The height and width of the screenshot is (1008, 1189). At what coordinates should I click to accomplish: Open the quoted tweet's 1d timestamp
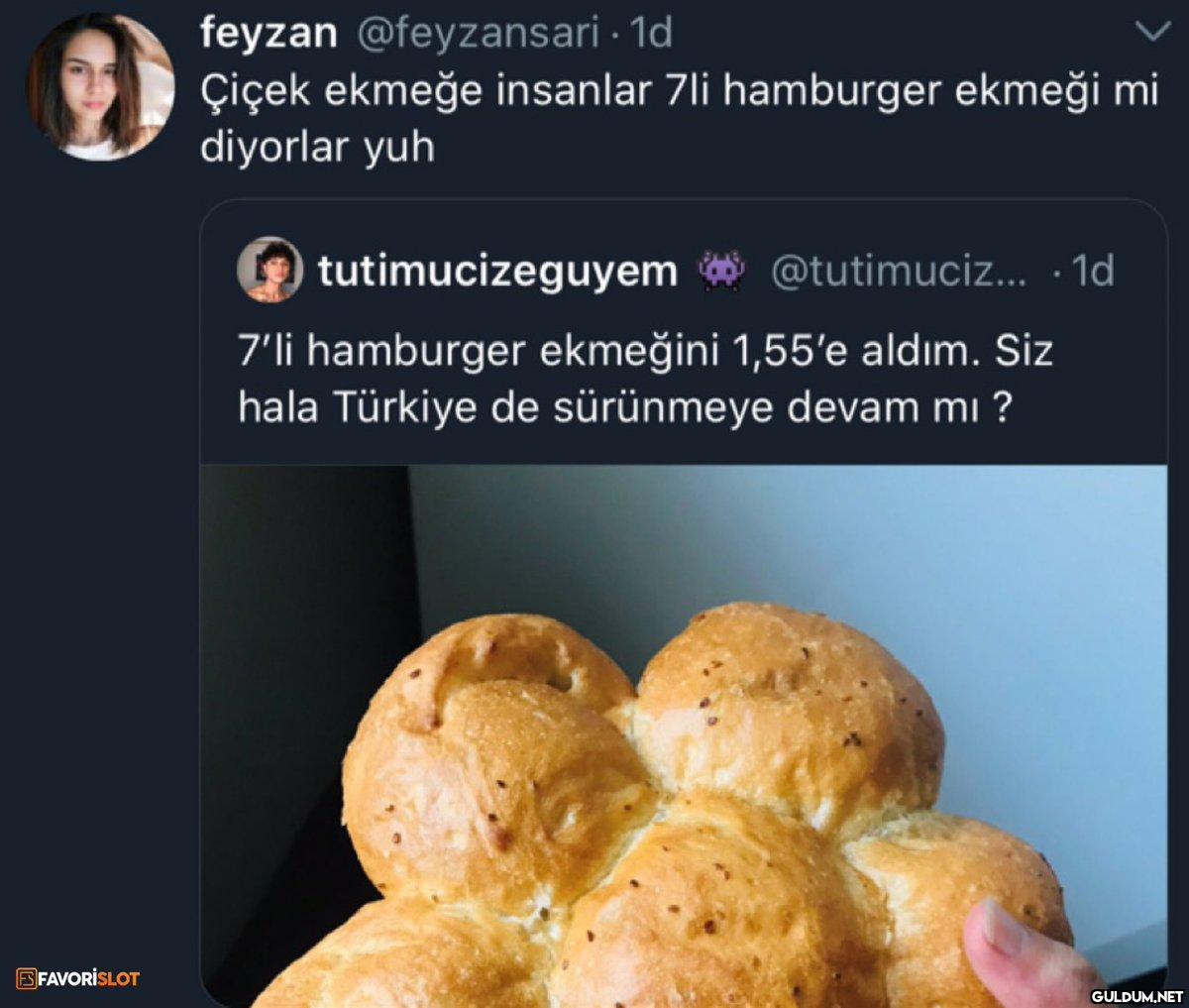click(1092, 271)
